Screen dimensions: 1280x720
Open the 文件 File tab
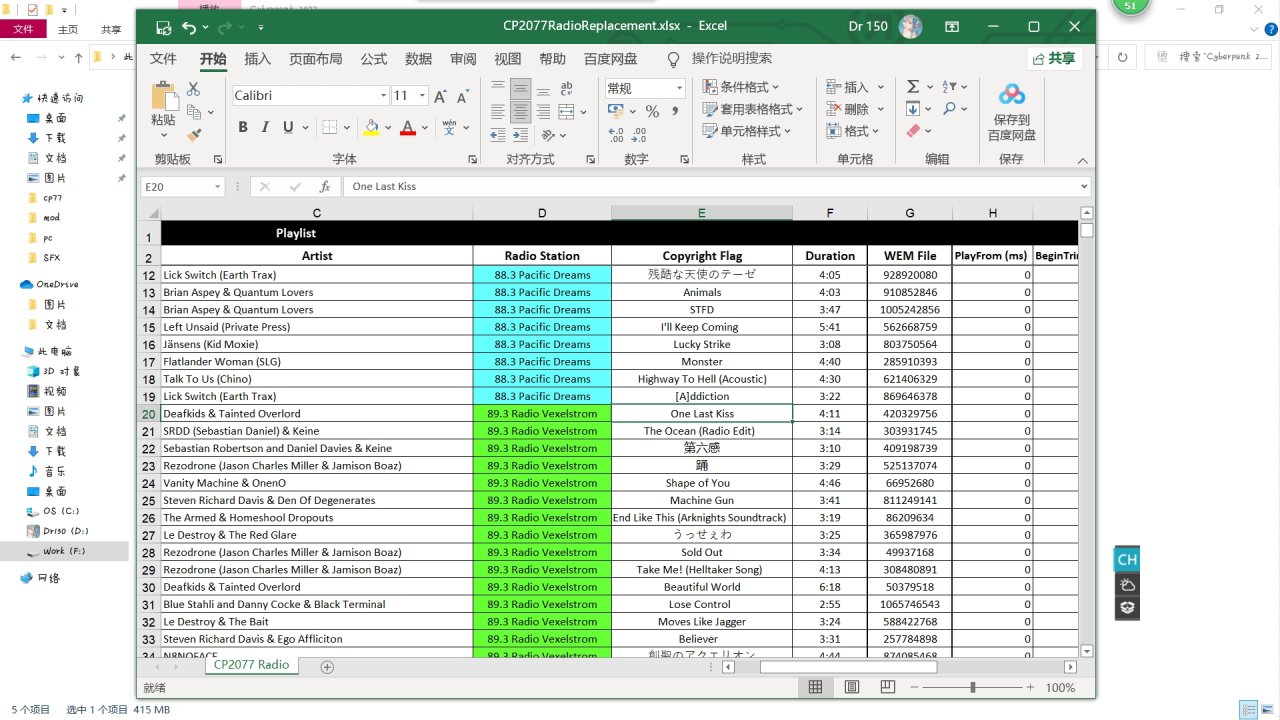pos(163,59)
